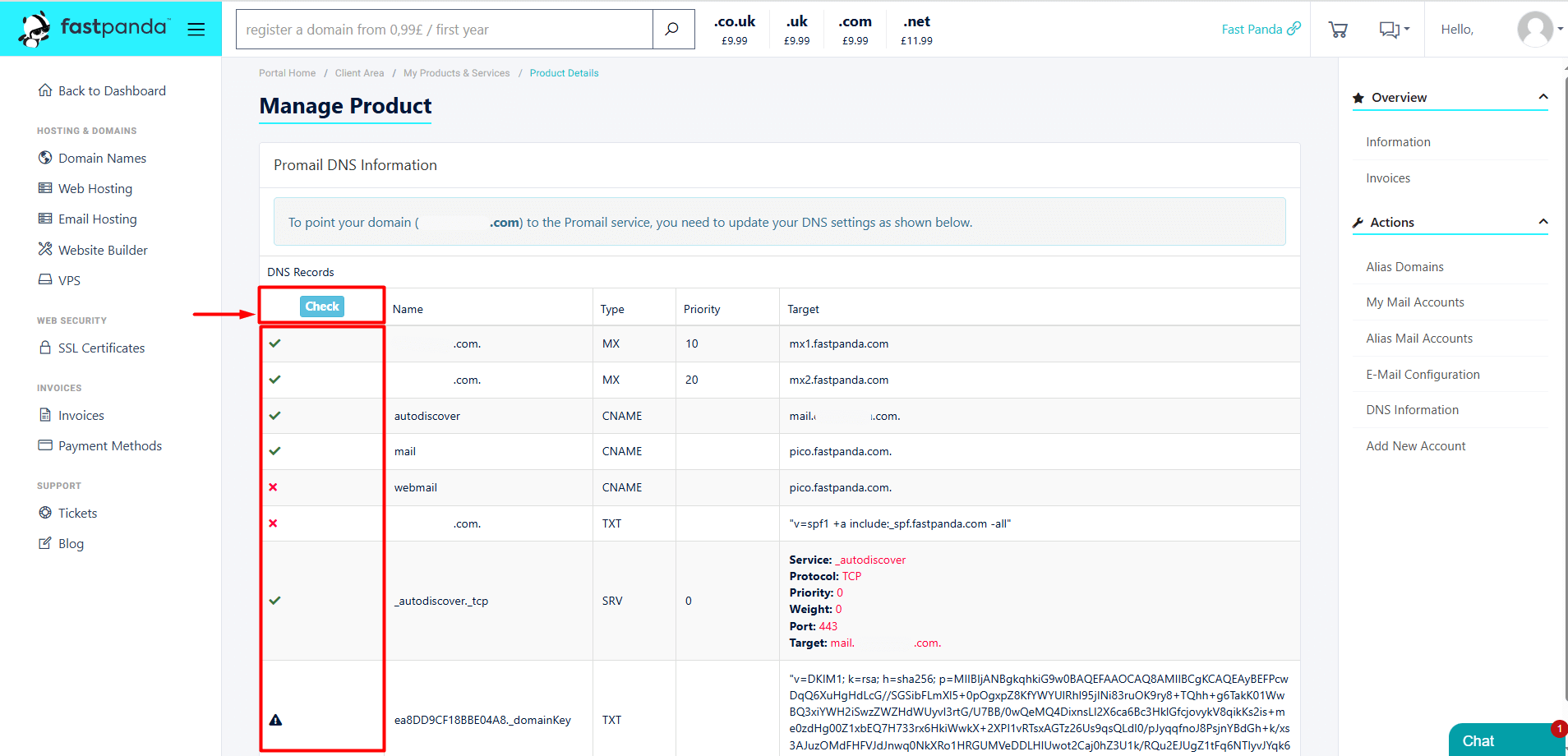Open Alias Domains action
The image size is (1568, 756).
coord(1404,267)
